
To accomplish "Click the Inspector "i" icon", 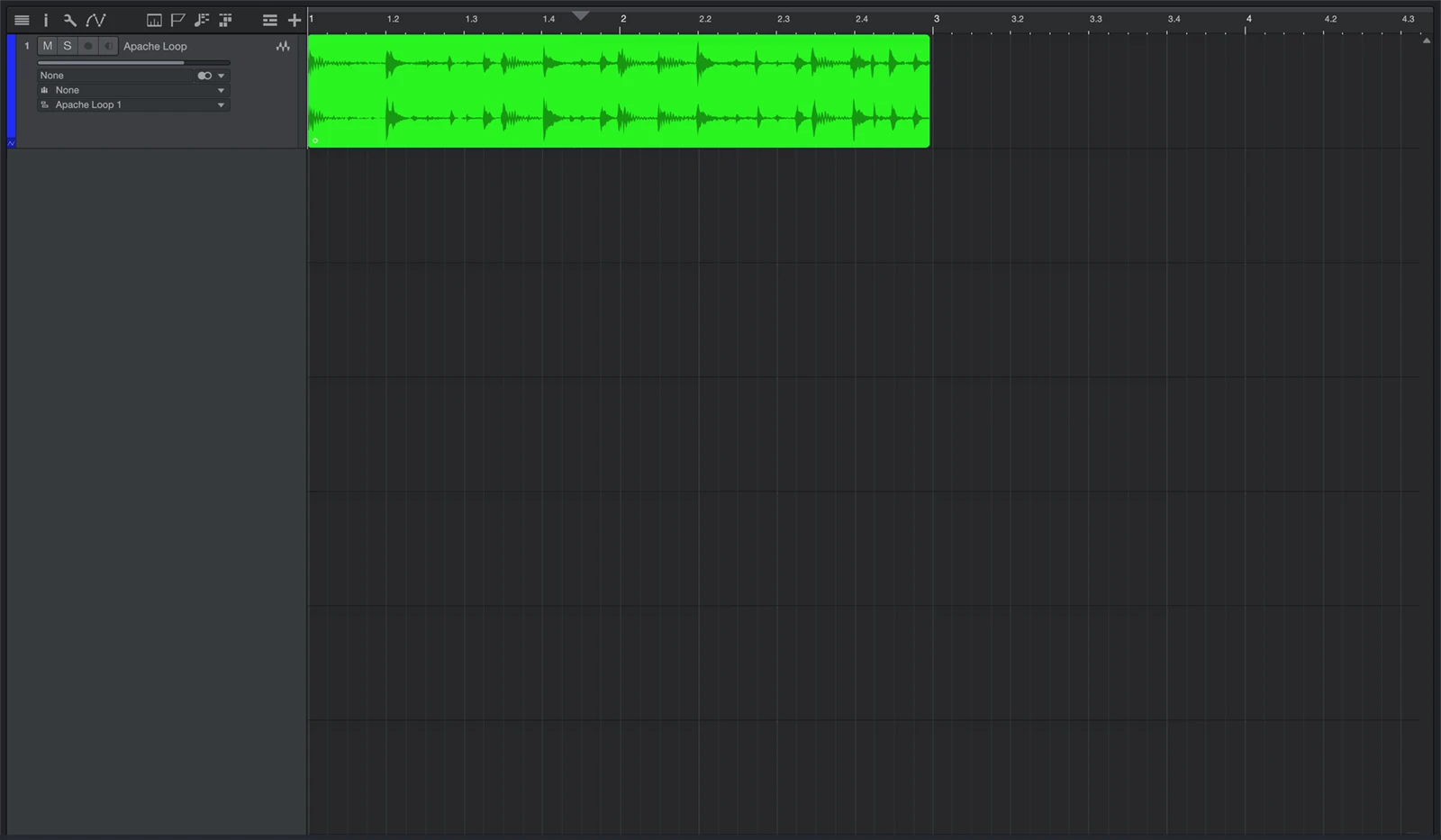I will click(45, 20).
